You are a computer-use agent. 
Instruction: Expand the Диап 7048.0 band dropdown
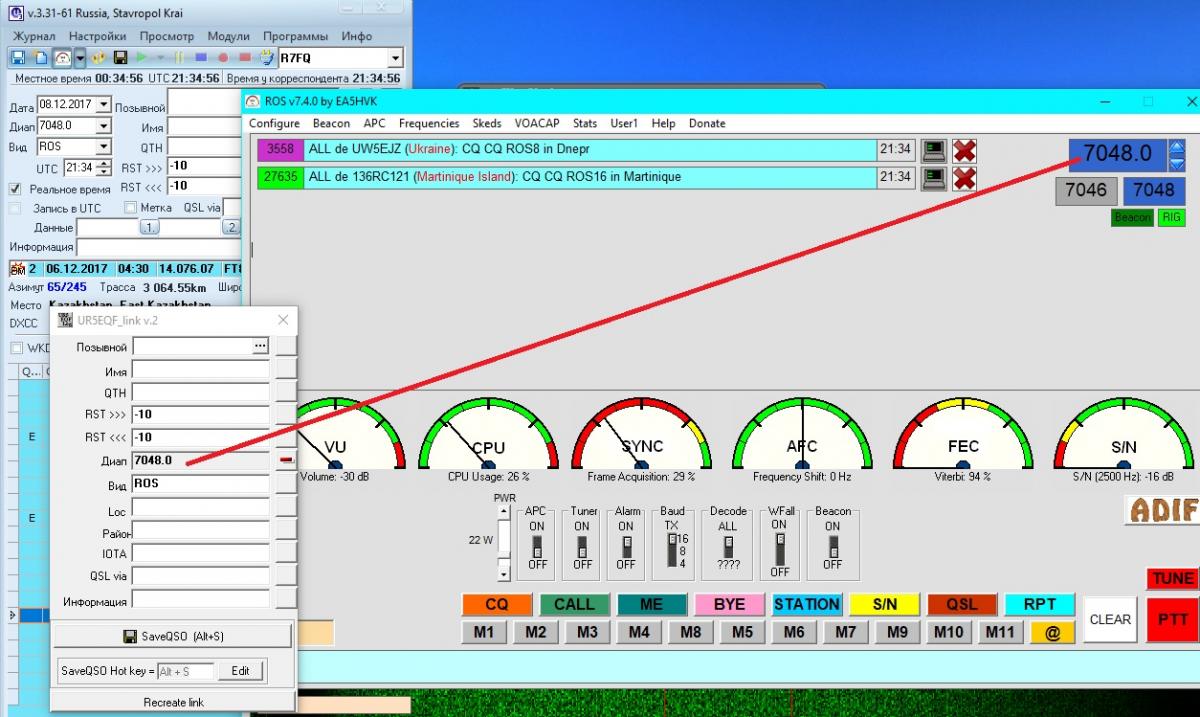pyautogui.click(x=103, y=126)
